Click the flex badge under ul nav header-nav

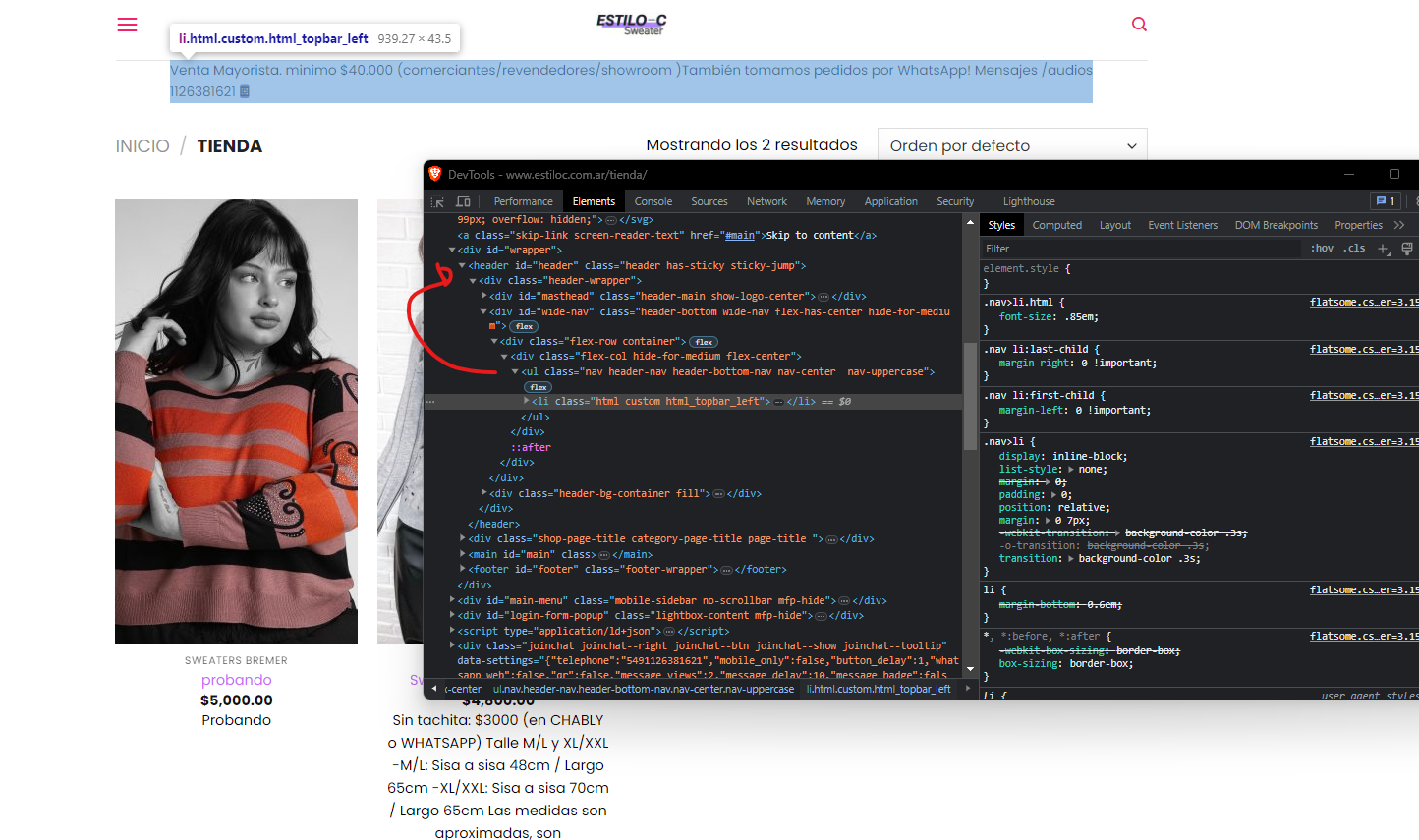[x=539, y=387]
